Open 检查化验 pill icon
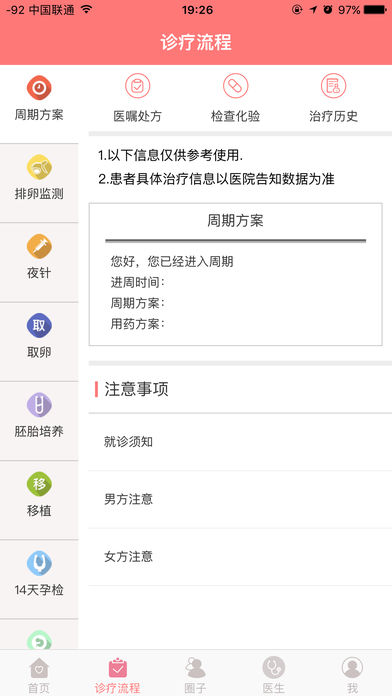This screenshot has height=696, width=392. point(235,86)
